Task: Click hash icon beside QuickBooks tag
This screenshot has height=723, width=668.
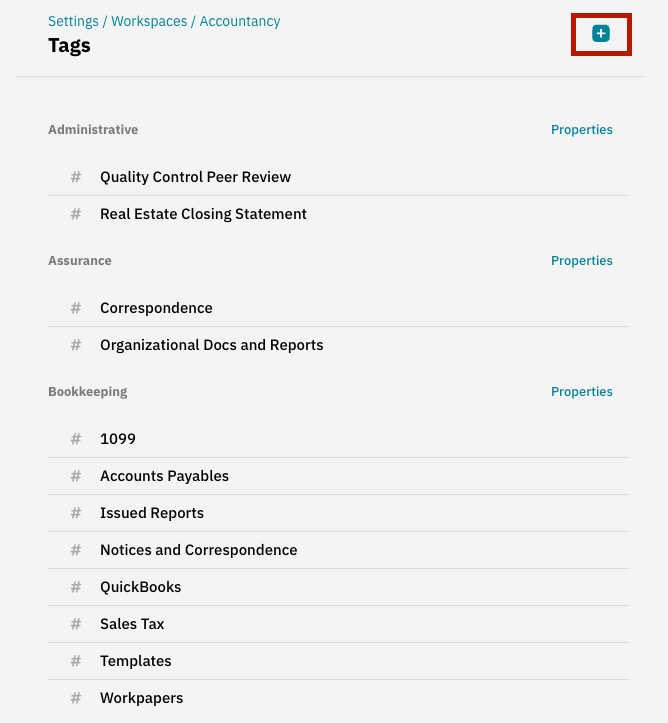Action: click(x=76, y=587)
